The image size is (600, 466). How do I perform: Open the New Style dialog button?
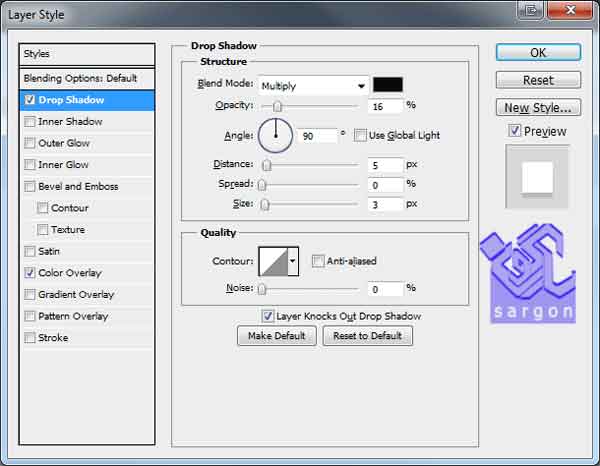[x=538, y=108]
